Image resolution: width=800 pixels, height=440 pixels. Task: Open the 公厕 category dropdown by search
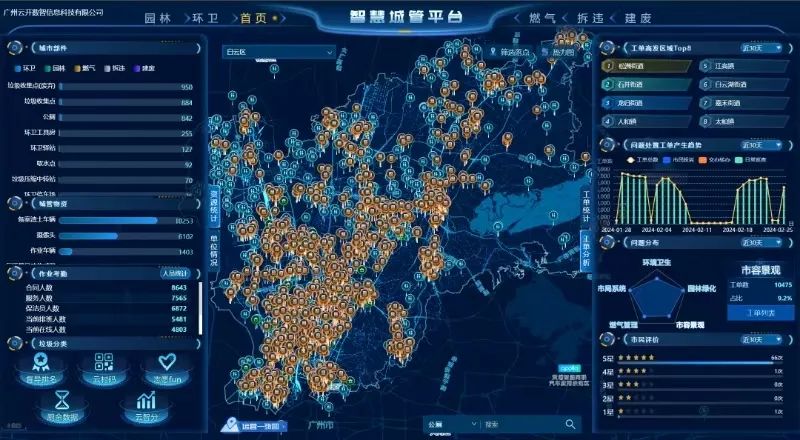coord(447,424)
